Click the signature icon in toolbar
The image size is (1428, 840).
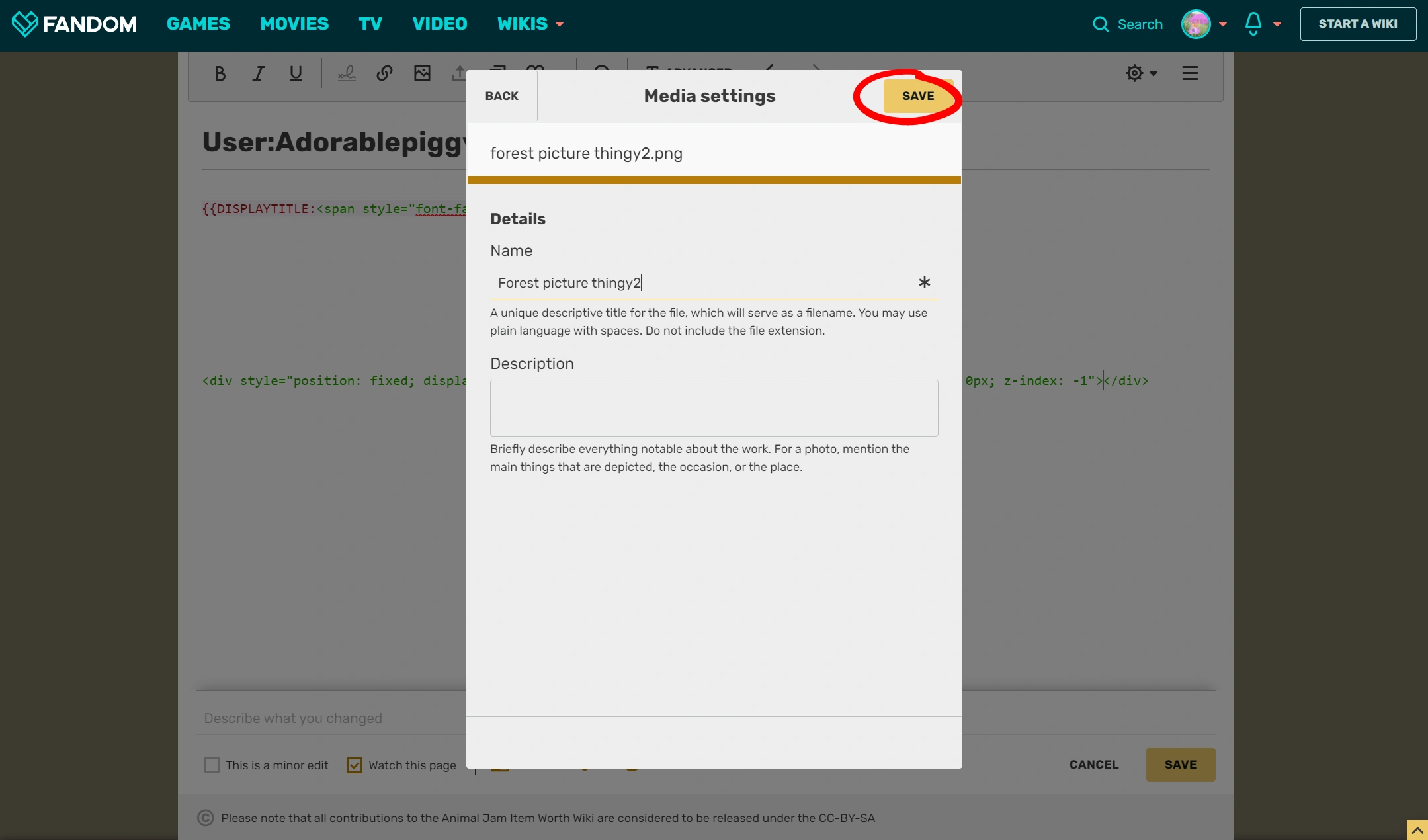click(x=347, y=73)
